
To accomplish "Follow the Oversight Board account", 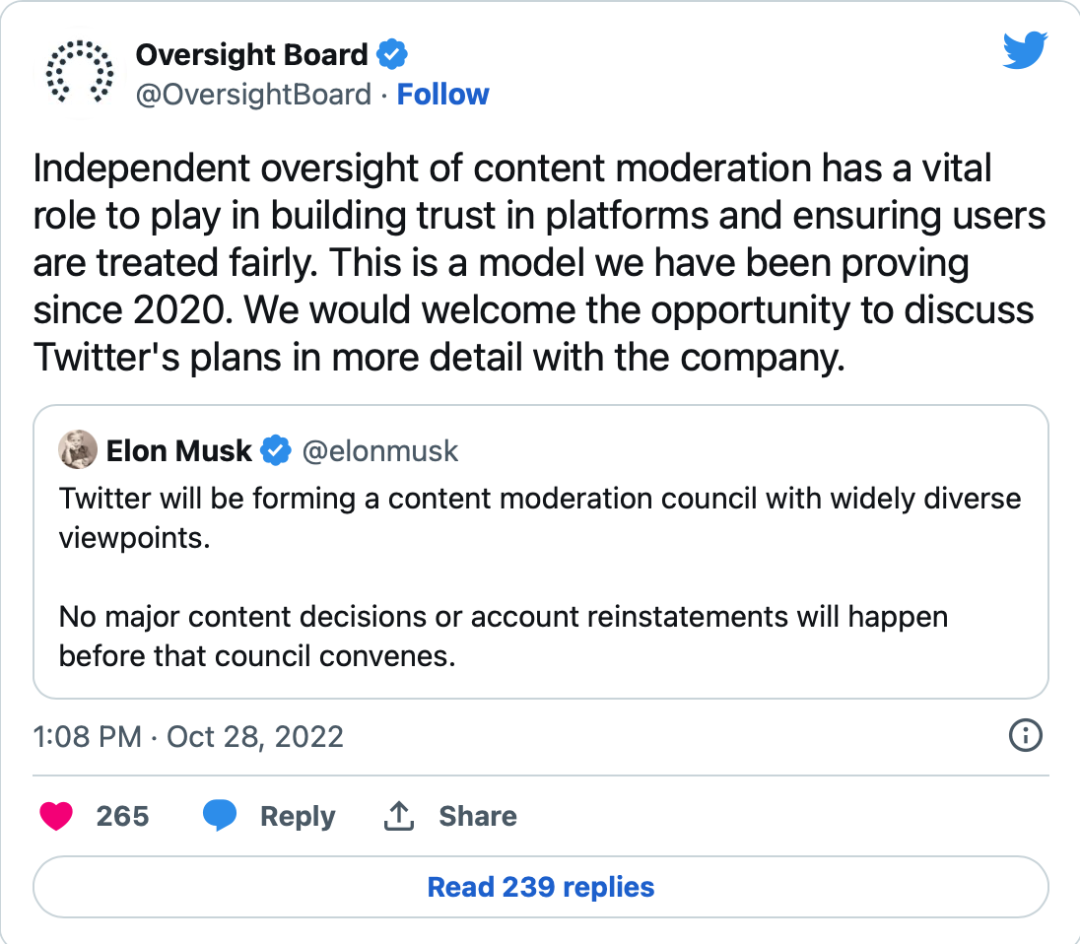I will (443, 95).
